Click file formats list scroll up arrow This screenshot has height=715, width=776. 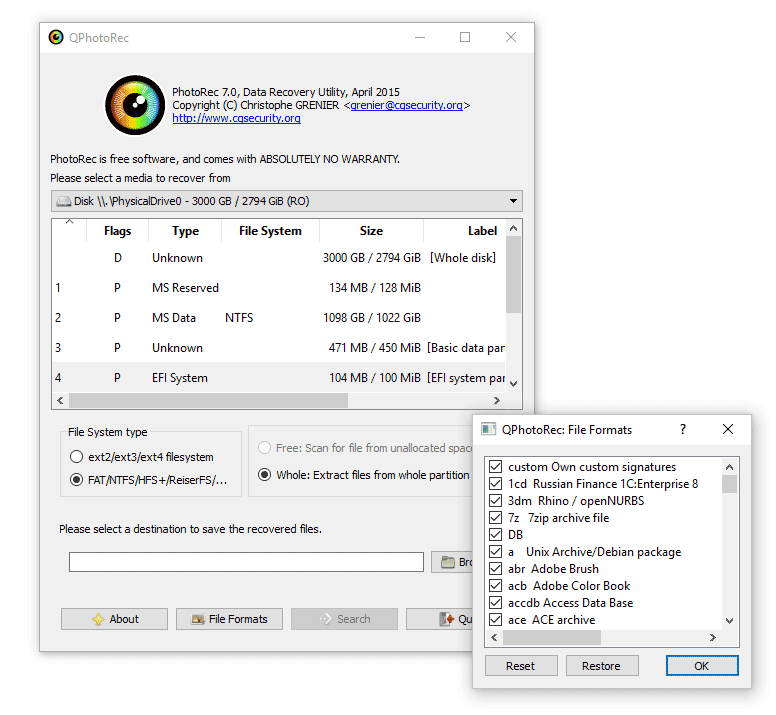pos(729,467)
